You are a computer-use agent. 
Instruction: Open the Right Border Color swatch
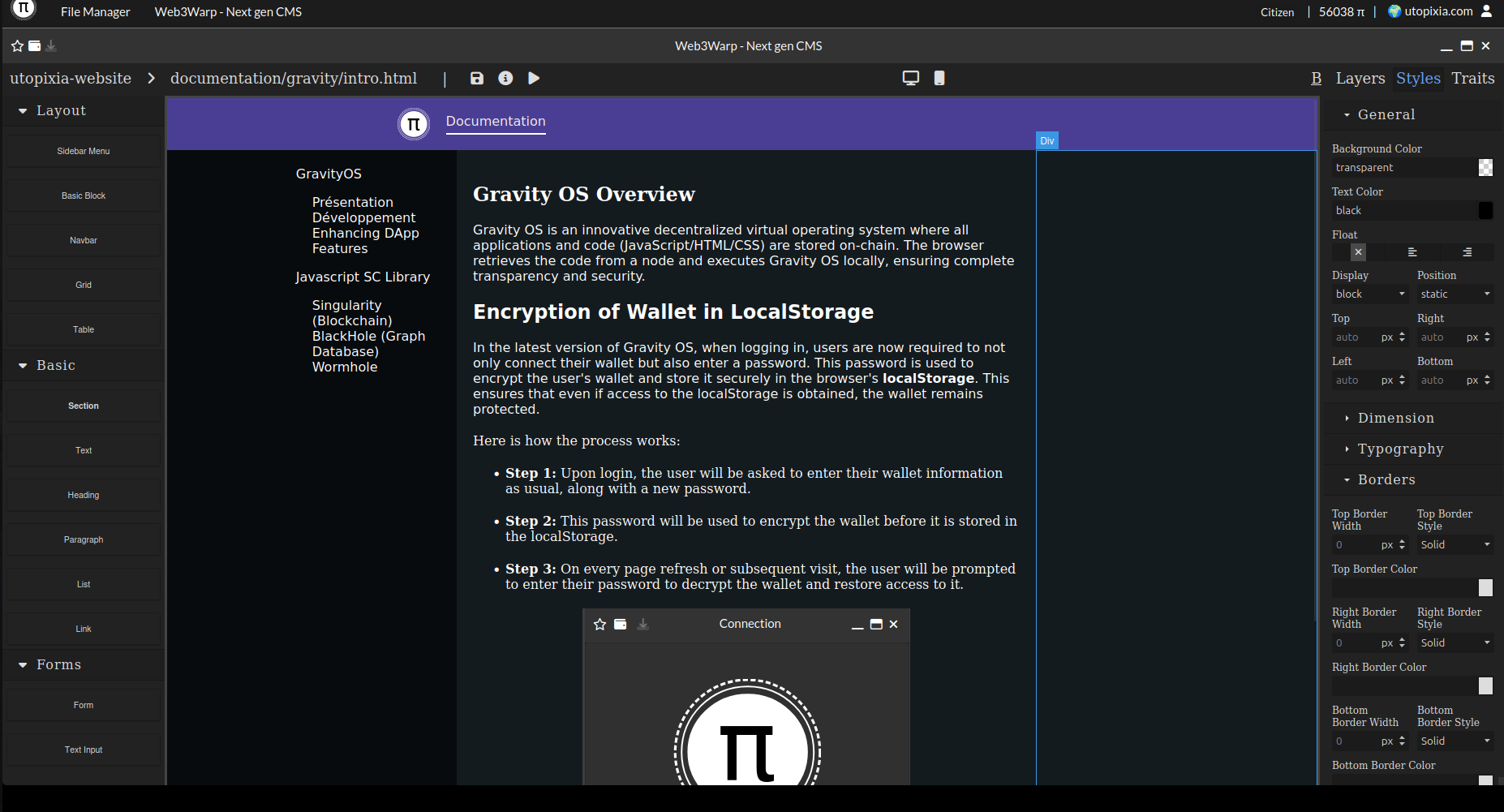[x=1485, y=686]
